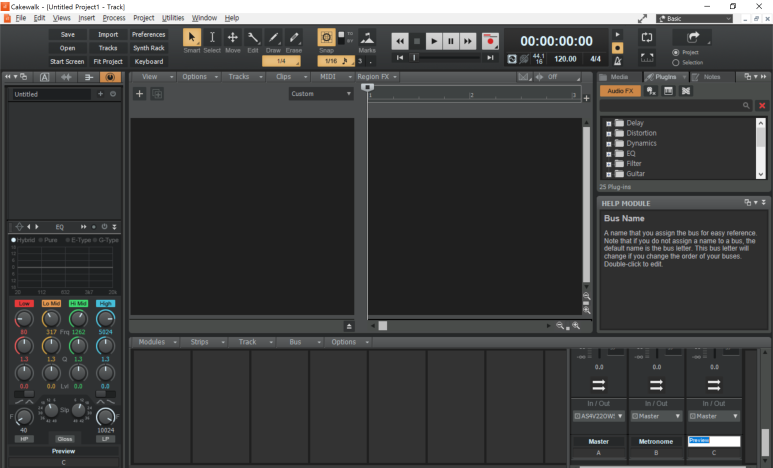The height and width of the screenshot is (468, 773).
Task: Switch to the Notes tab
Action: (x=712, y=77)
